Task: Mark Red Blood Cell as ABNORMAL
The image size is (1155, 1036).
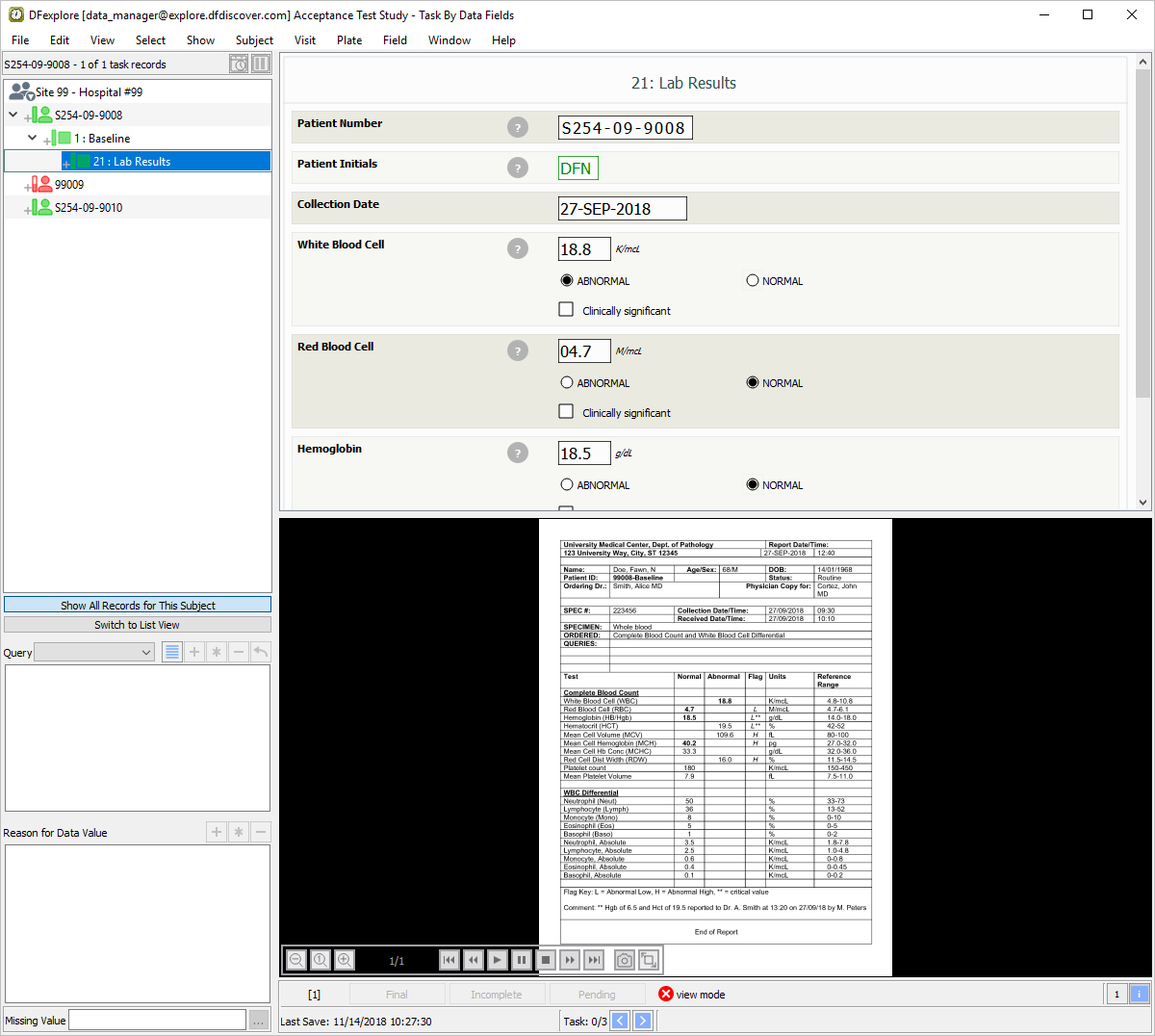Action: click(x=567, y=383)
